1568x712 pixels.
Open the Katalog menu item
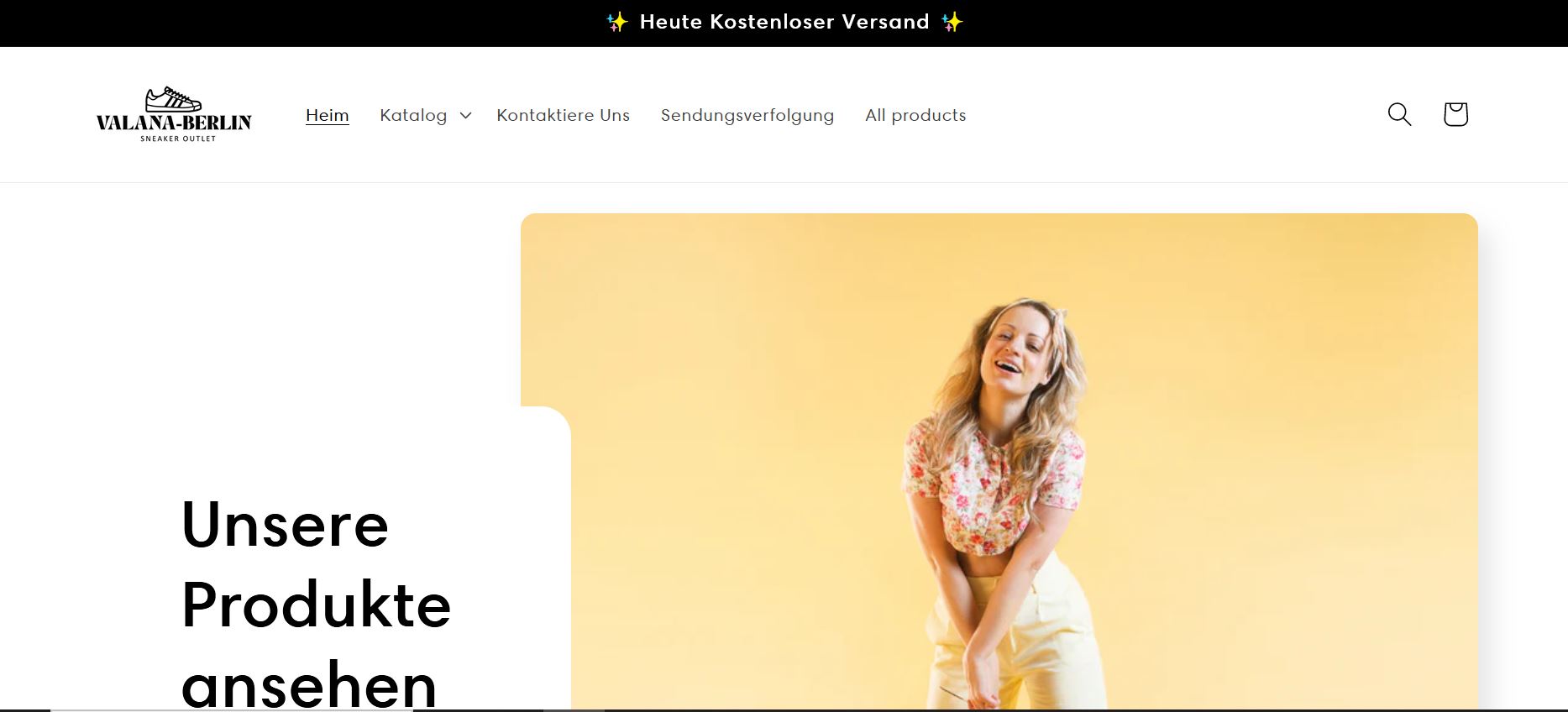coord(413,115)
